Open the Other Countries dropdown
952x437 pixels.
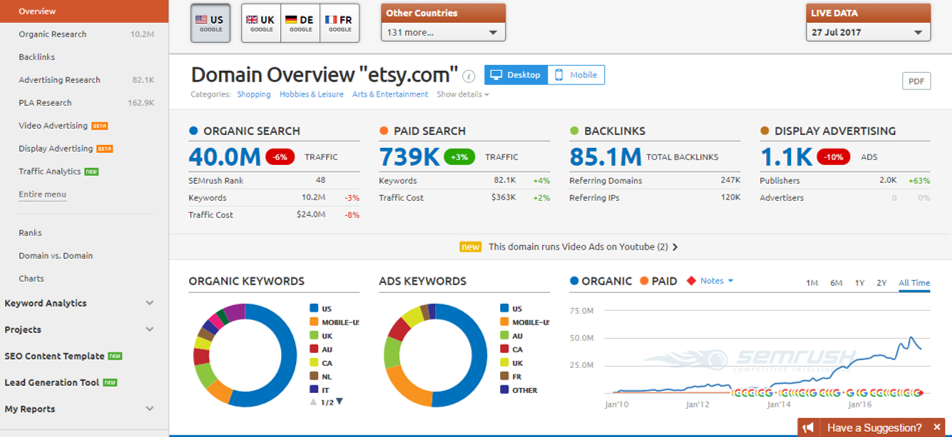point(443,32)
